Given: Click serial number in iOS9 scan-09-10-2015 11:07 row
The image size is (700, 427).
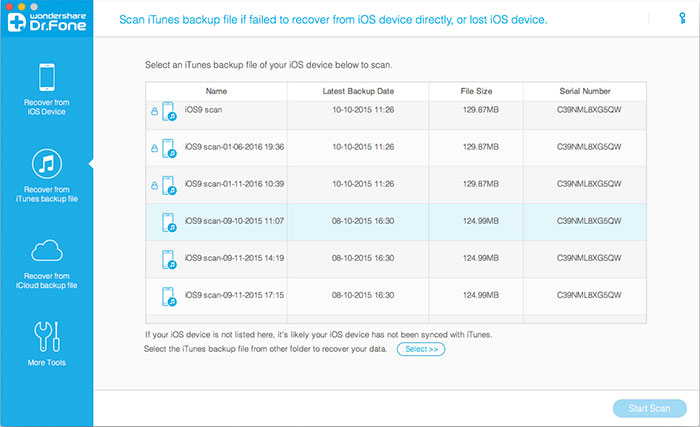Looking at the screenshot, I should click(x=589, y=221).
